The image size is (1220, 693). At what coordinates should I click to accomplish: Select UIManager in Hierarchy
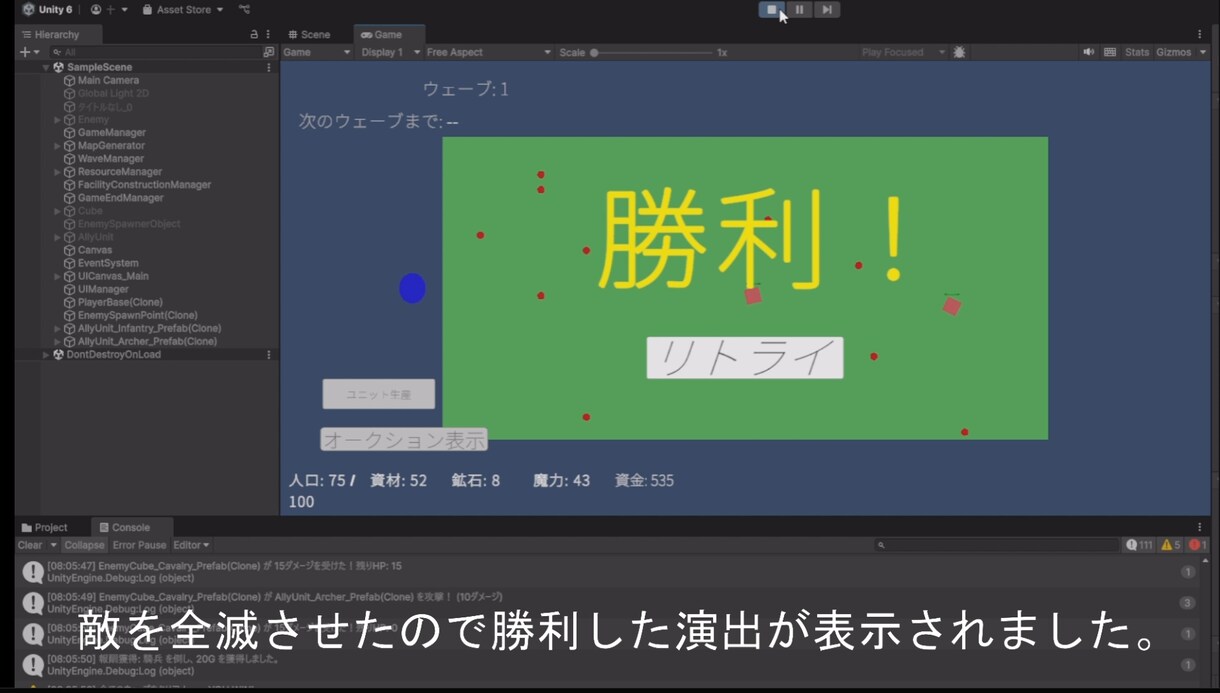103,289
